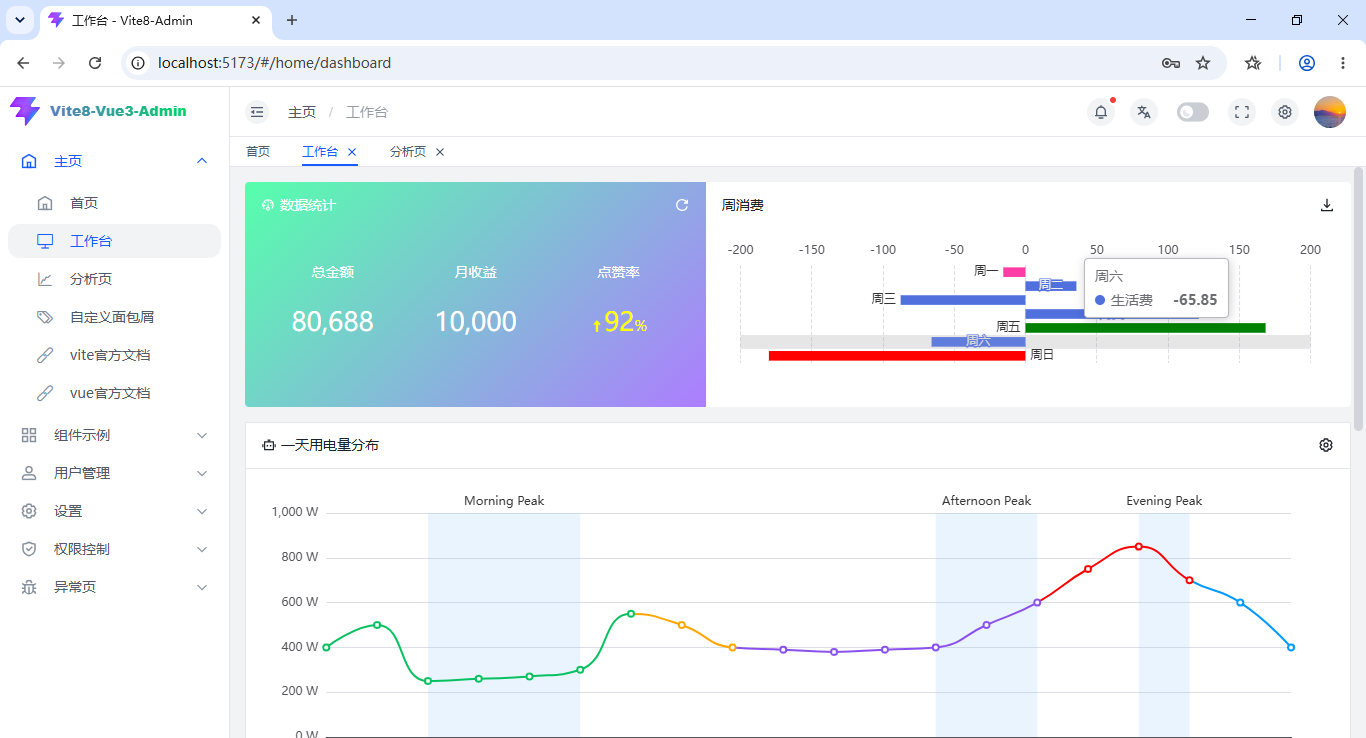The height and width of the screenshot is (738, 1366).
Task: Click the green 周五 bar
Action: (1145, 328)
